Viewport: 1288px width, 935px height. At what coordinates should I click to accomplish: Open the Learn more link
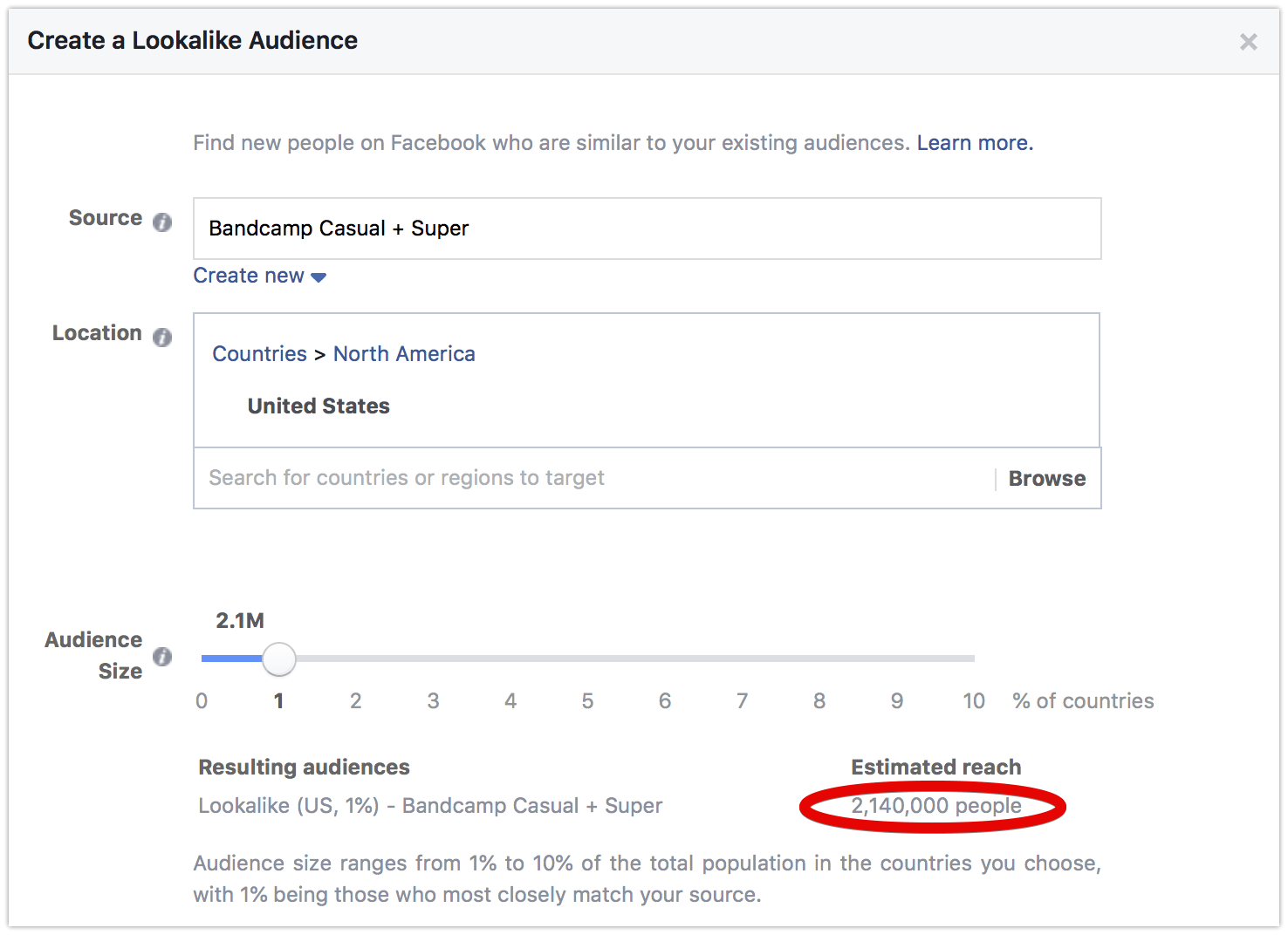pyautogui.click(x=974, y=143)
